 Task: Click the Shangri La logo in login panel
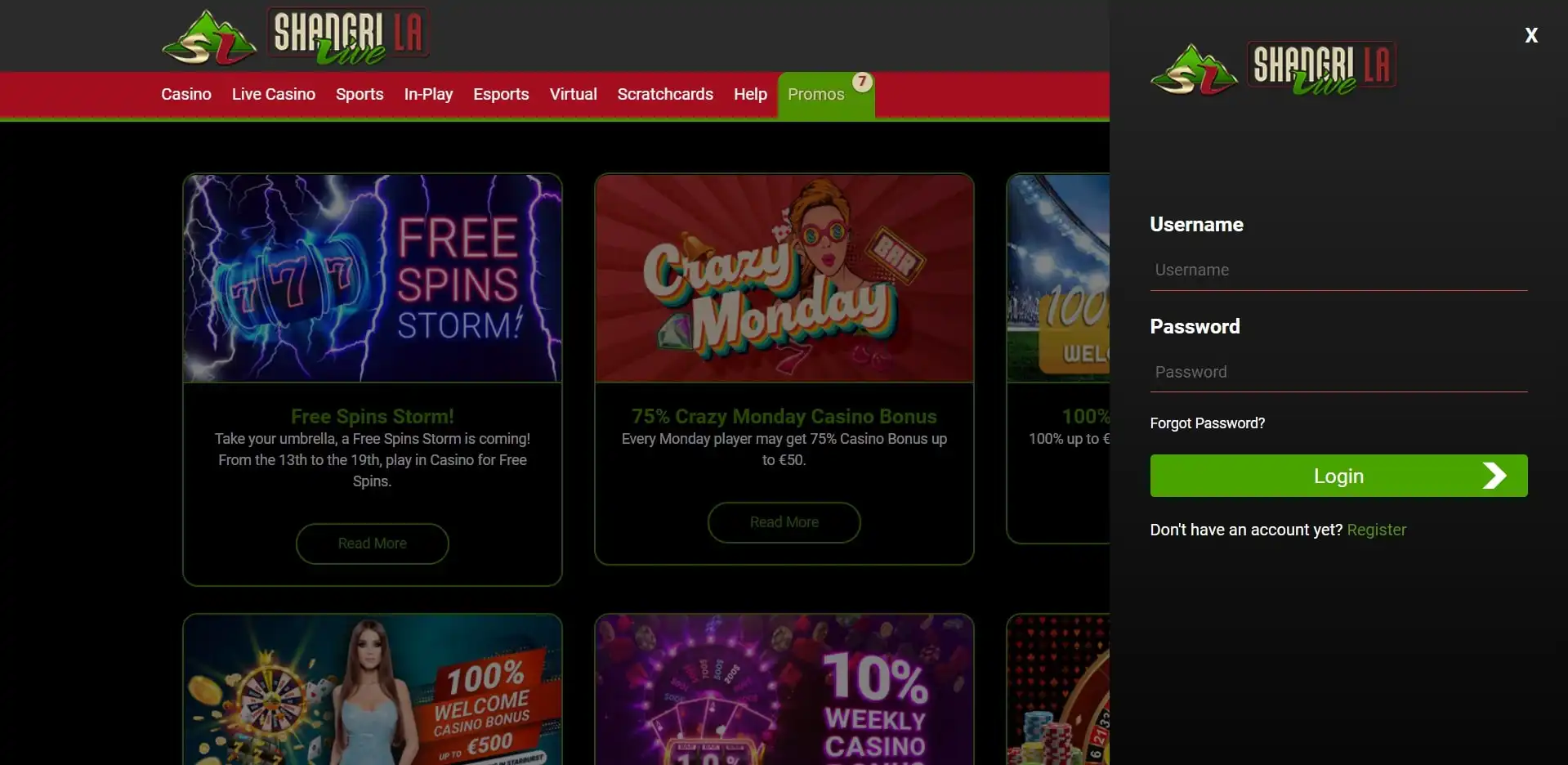pos(1274,69)
